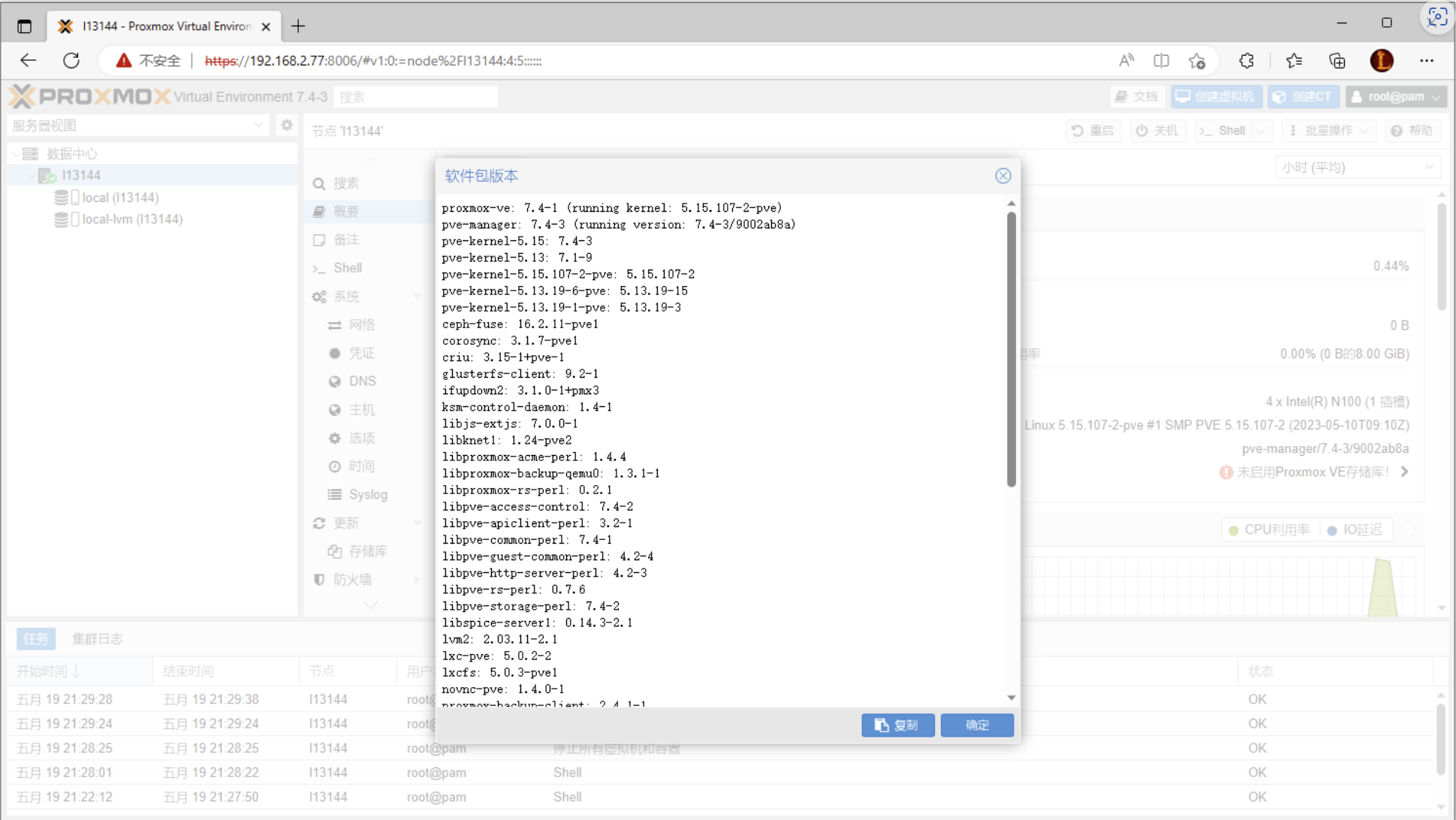
Task: Open the server view (服务器视图) dropdown
Action: tap(139, 125)
